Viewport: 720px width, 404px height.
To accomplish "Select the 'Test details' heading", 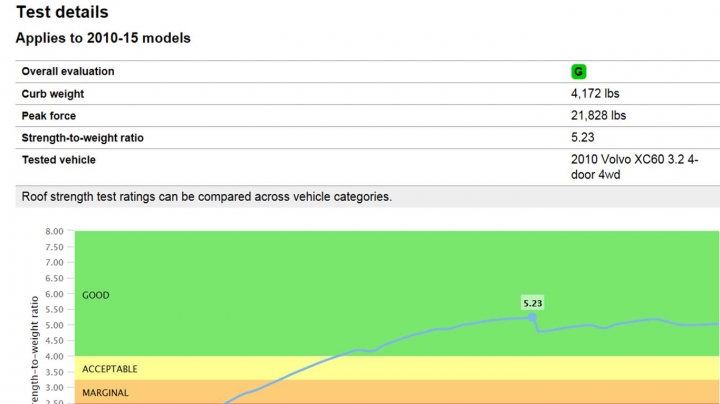I will point(62,12).
